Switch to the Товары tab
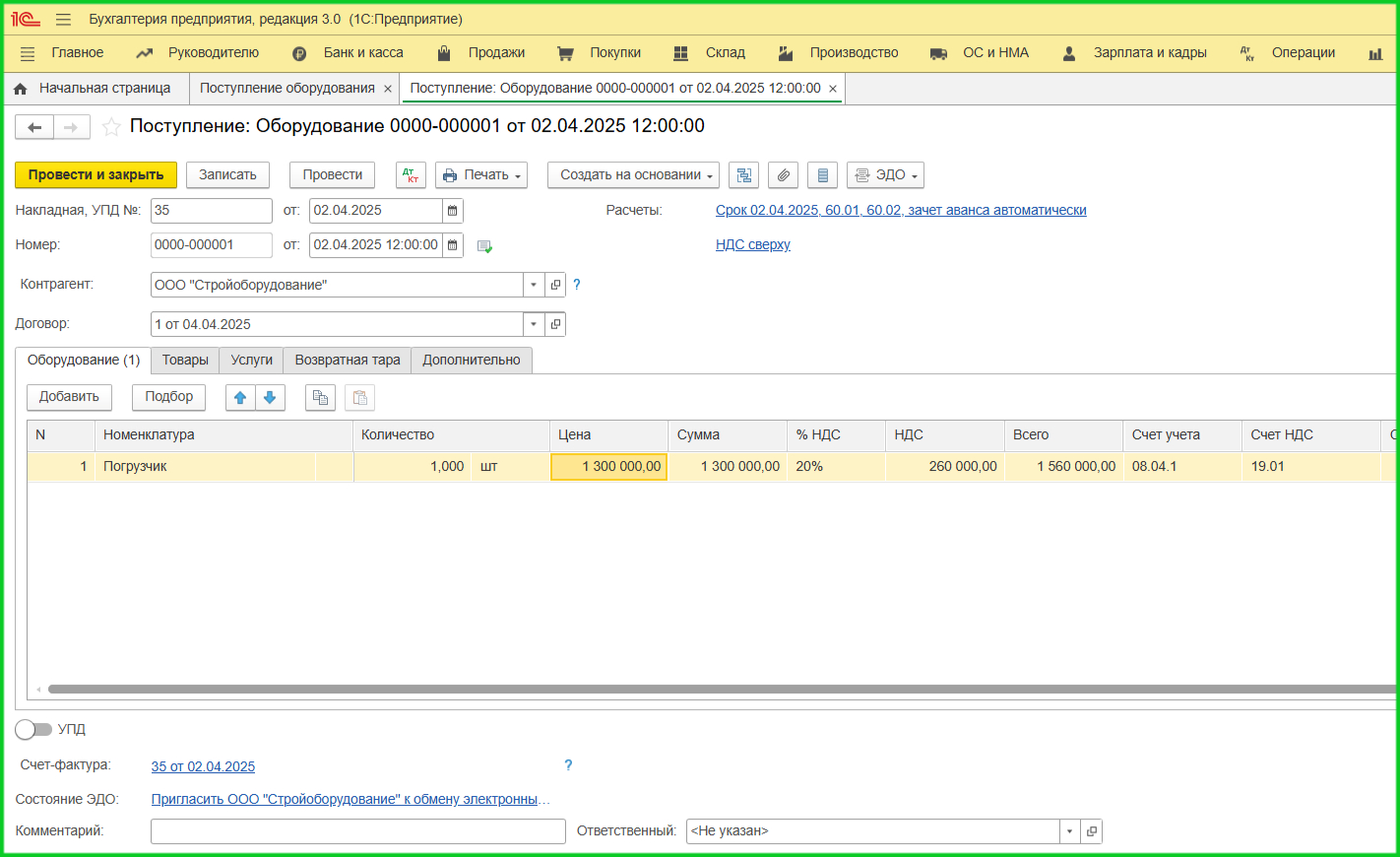 (x=185, y=361)
